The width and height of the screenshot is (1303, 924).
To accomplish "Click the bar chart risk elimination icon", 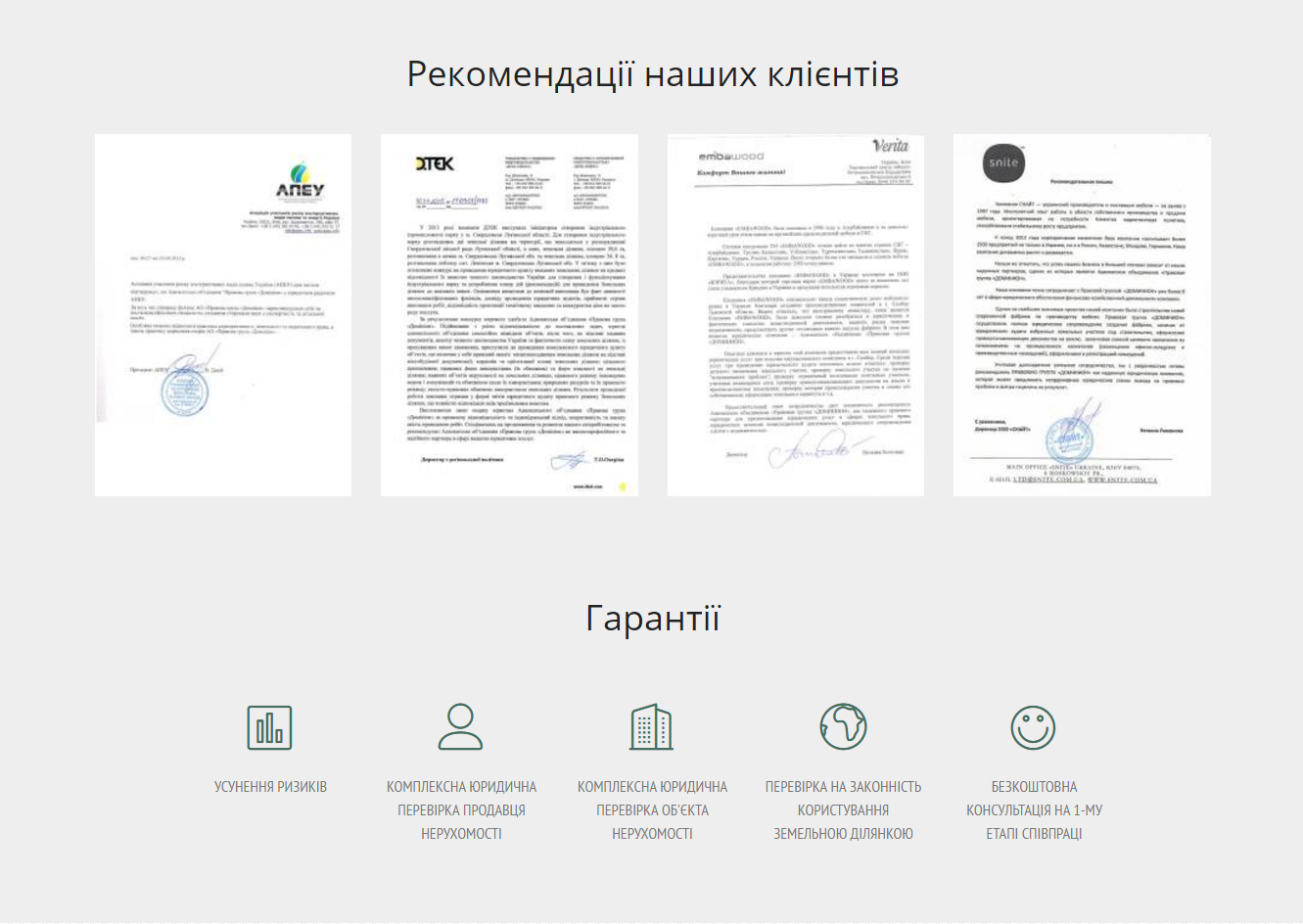I will (x=269, y=727).
